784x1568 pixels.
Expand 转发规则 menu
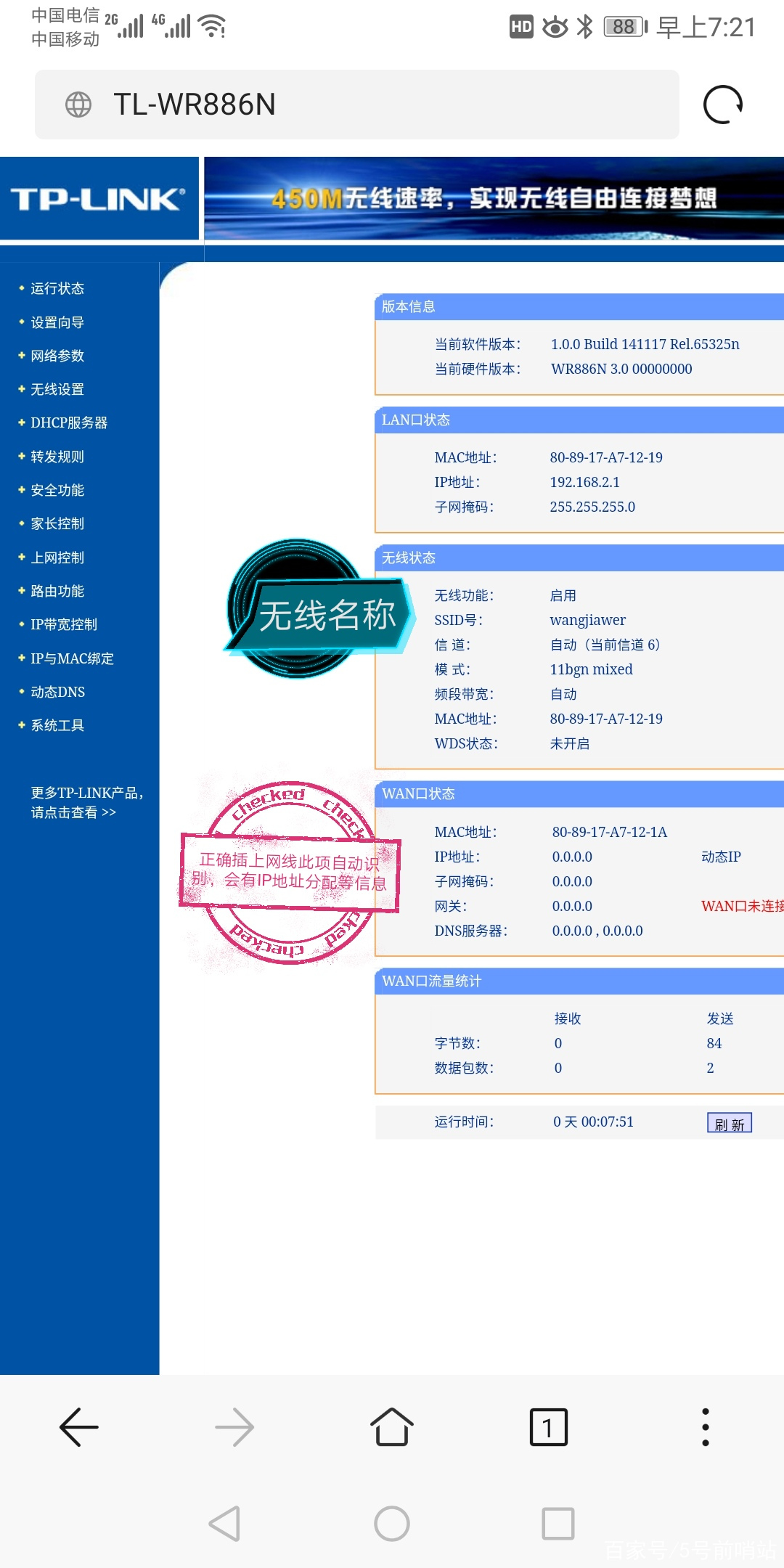(x=57, y=457)
